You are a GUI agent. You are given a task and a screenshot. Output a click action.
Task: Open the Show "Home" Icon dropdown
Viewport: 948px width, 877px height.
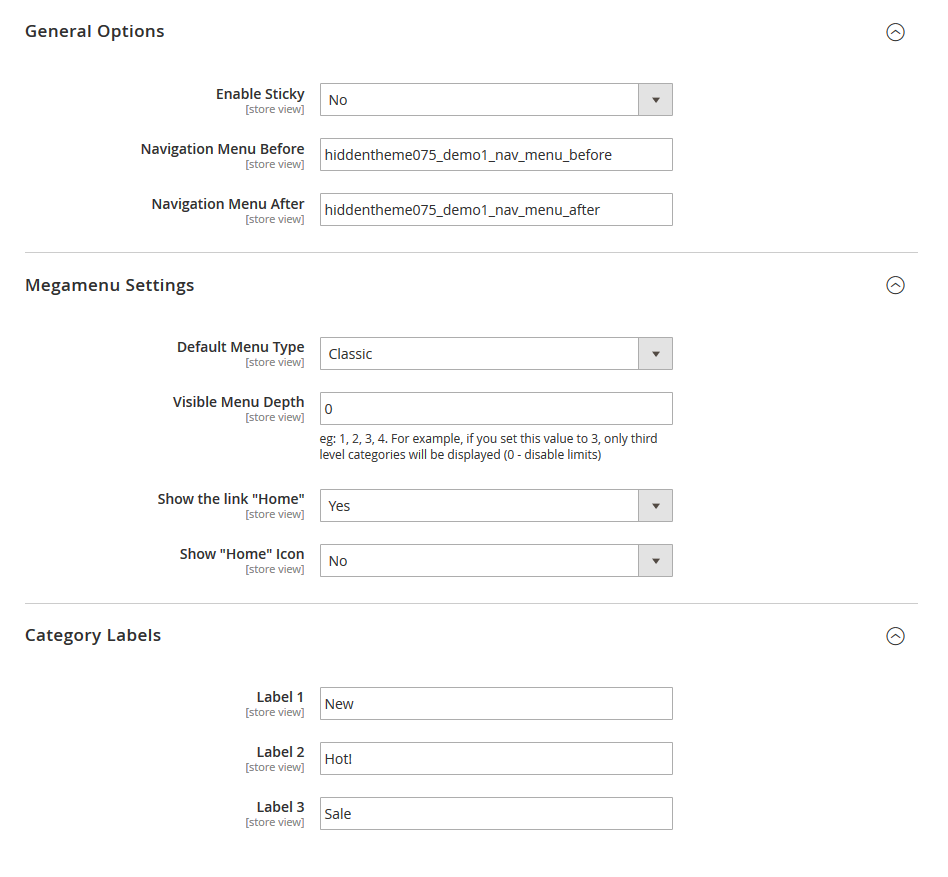pyautogui.click(x=495, y=561)
